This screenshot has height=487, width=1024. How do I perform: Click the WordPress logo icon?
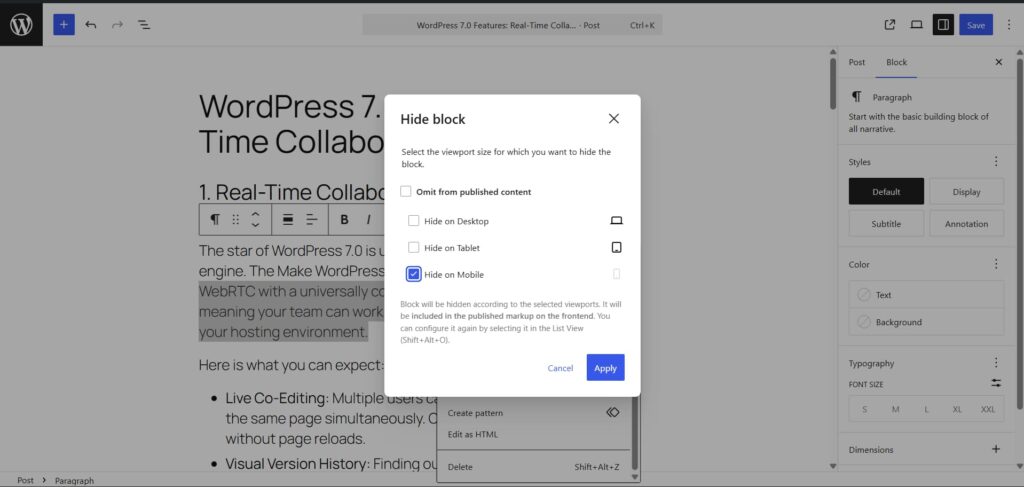coord(21,24)
